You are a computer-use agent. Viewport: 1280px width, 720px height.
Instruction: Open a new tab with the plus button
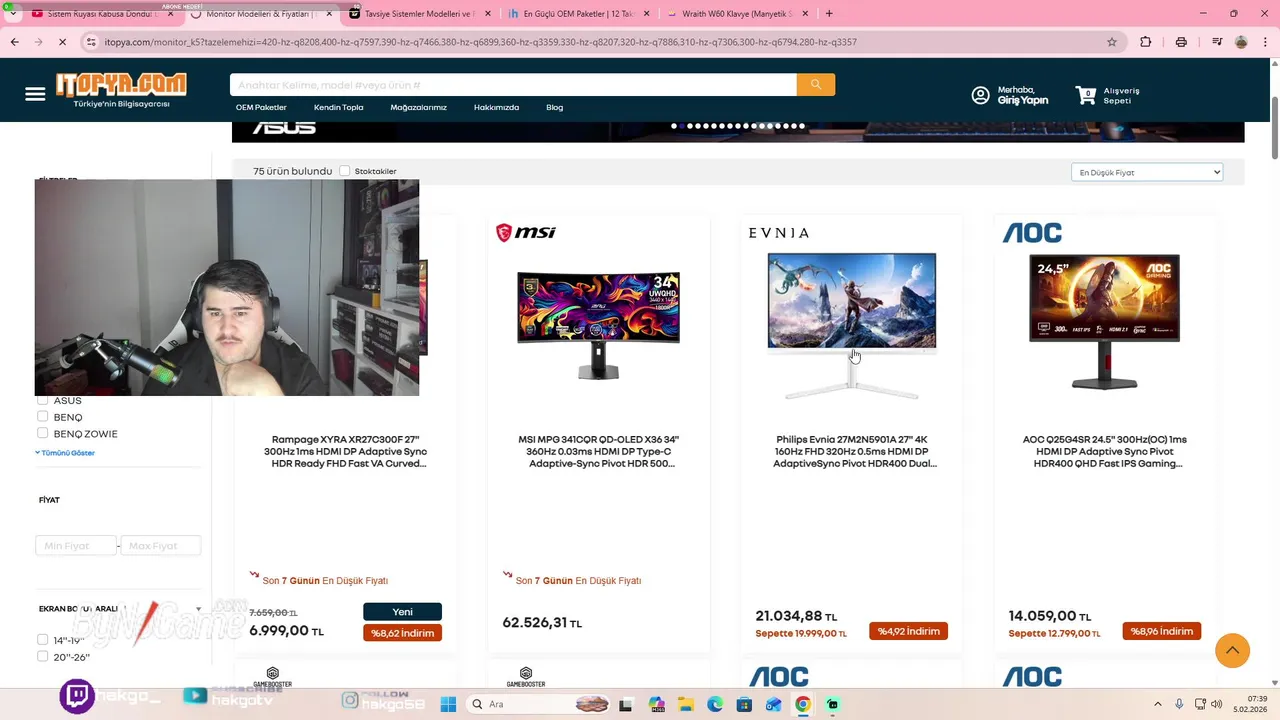[829, 14]
